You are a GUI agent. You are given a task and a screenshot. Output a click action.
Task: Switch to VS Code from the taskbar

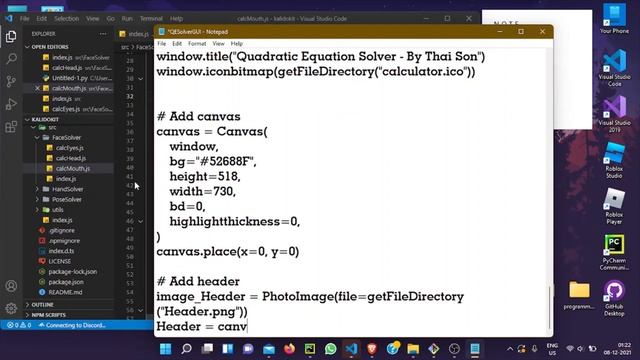tap(351, 349)
